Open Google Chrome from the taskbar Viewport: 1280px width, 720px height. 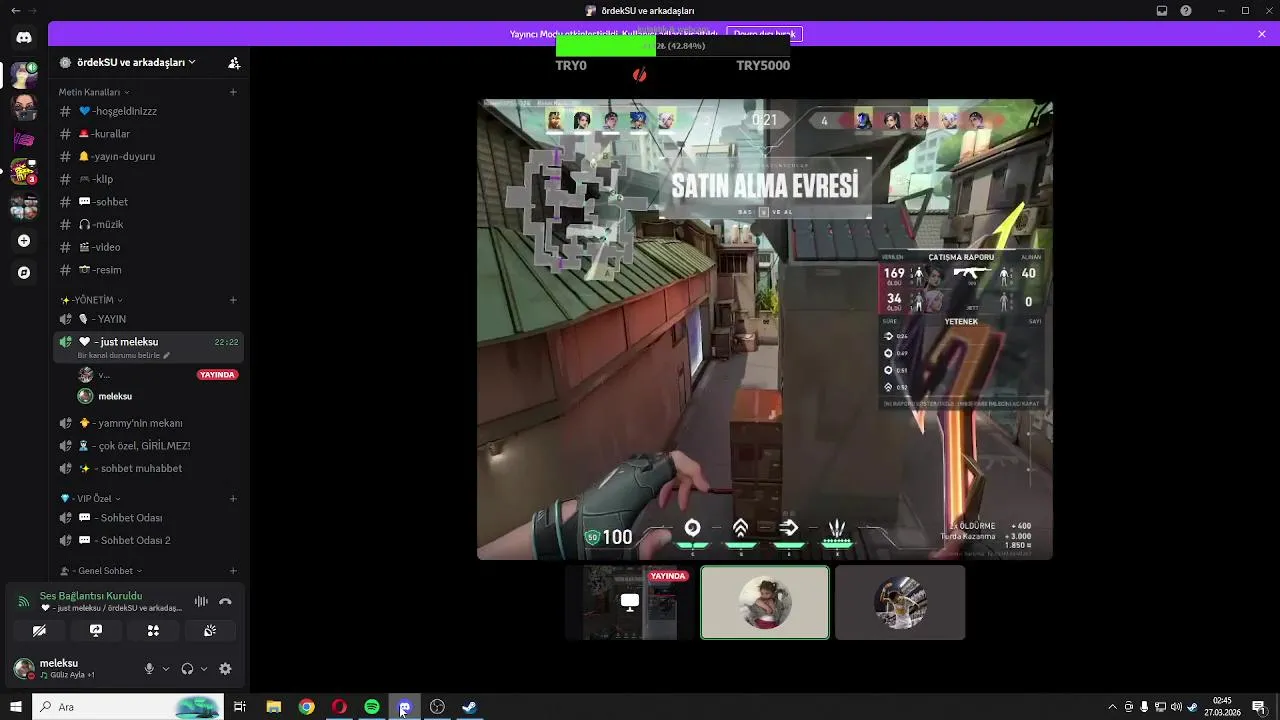(x=306, y=707)
